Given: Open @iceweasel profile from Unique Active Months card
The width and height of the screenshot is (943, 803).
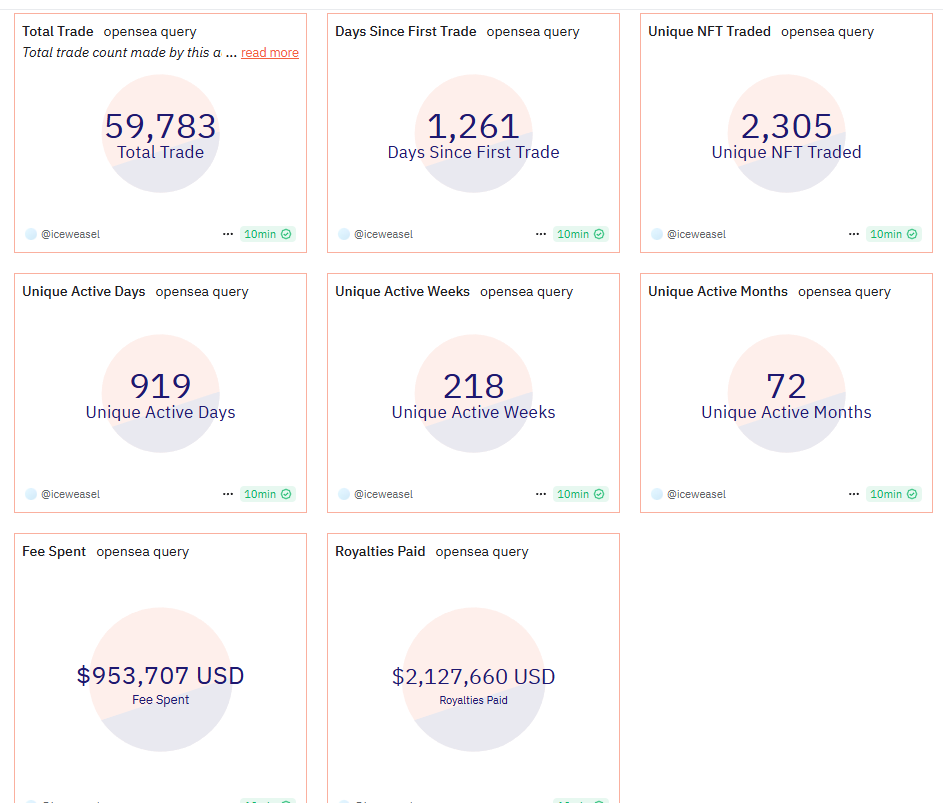Looking at the screenshot, I should point(696,494).
